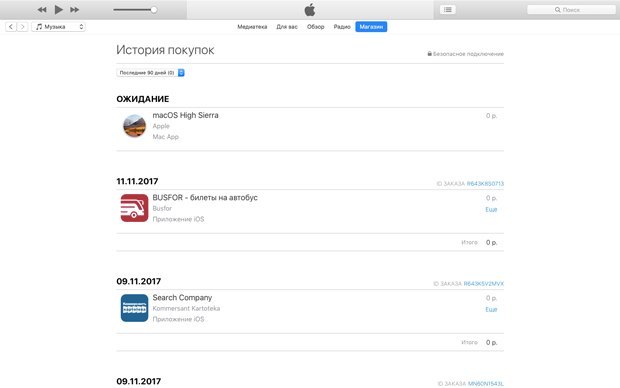Open order ID link R643K5V2MVX
Screen dimensions: 620x388
pyautogui.click(x=484, y=284)
